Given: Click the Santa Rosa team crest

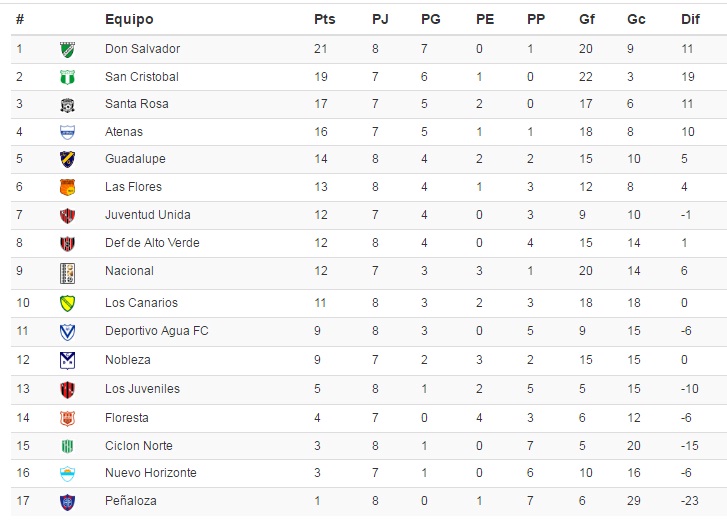Looking at the screenshot, I should (68, 105).
